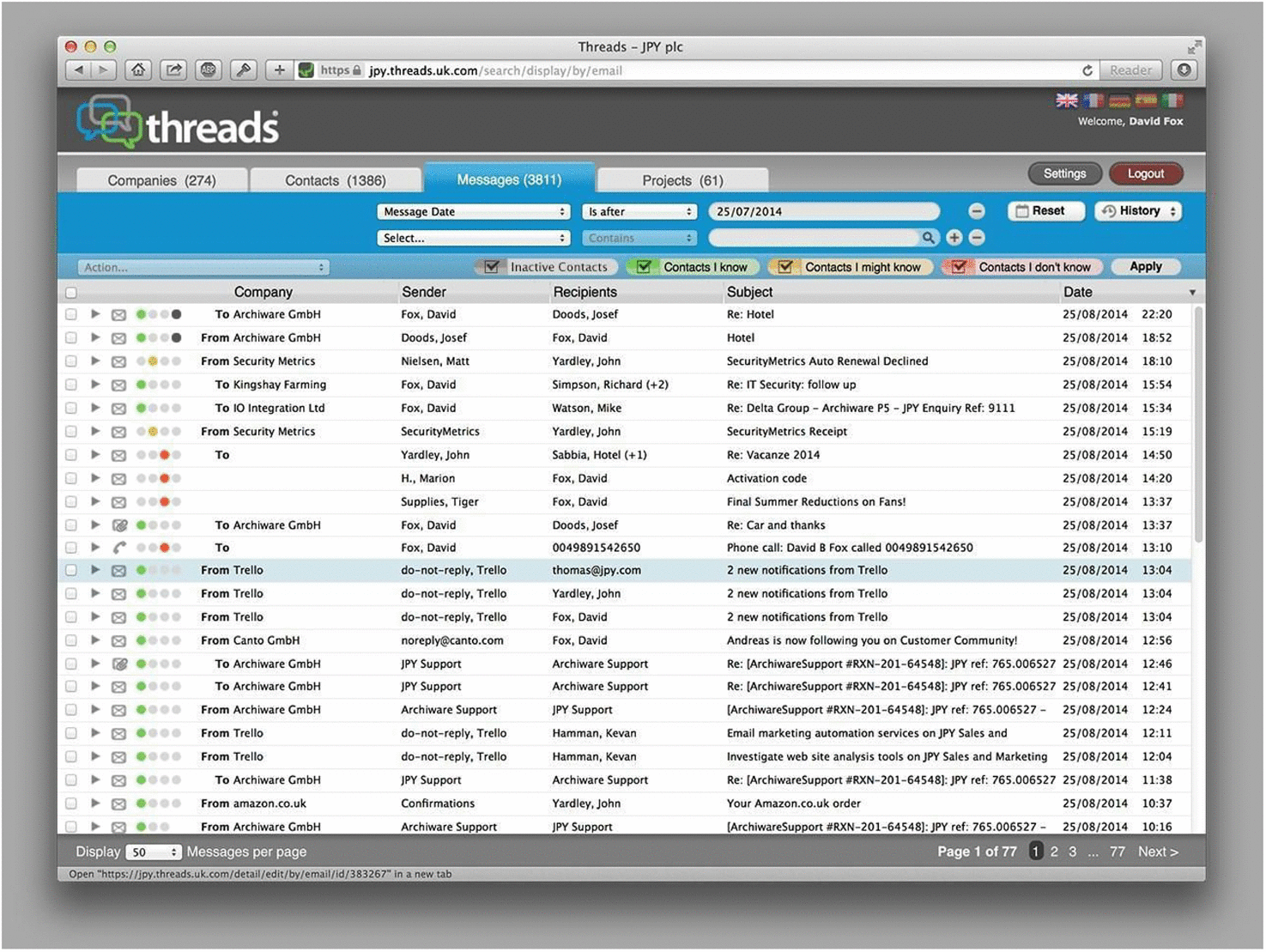
Task: Expand the Re: IT Security: follow up row
Action: point(95,385)
